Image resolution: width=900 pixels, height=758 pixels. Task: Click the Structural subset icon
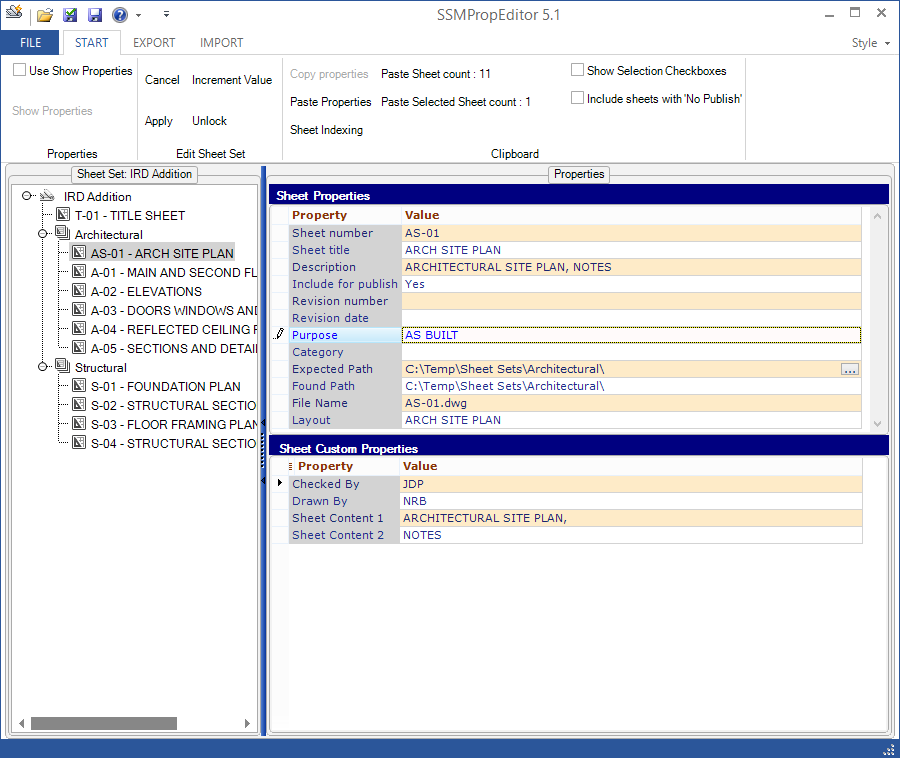click(x=62, y=367)
